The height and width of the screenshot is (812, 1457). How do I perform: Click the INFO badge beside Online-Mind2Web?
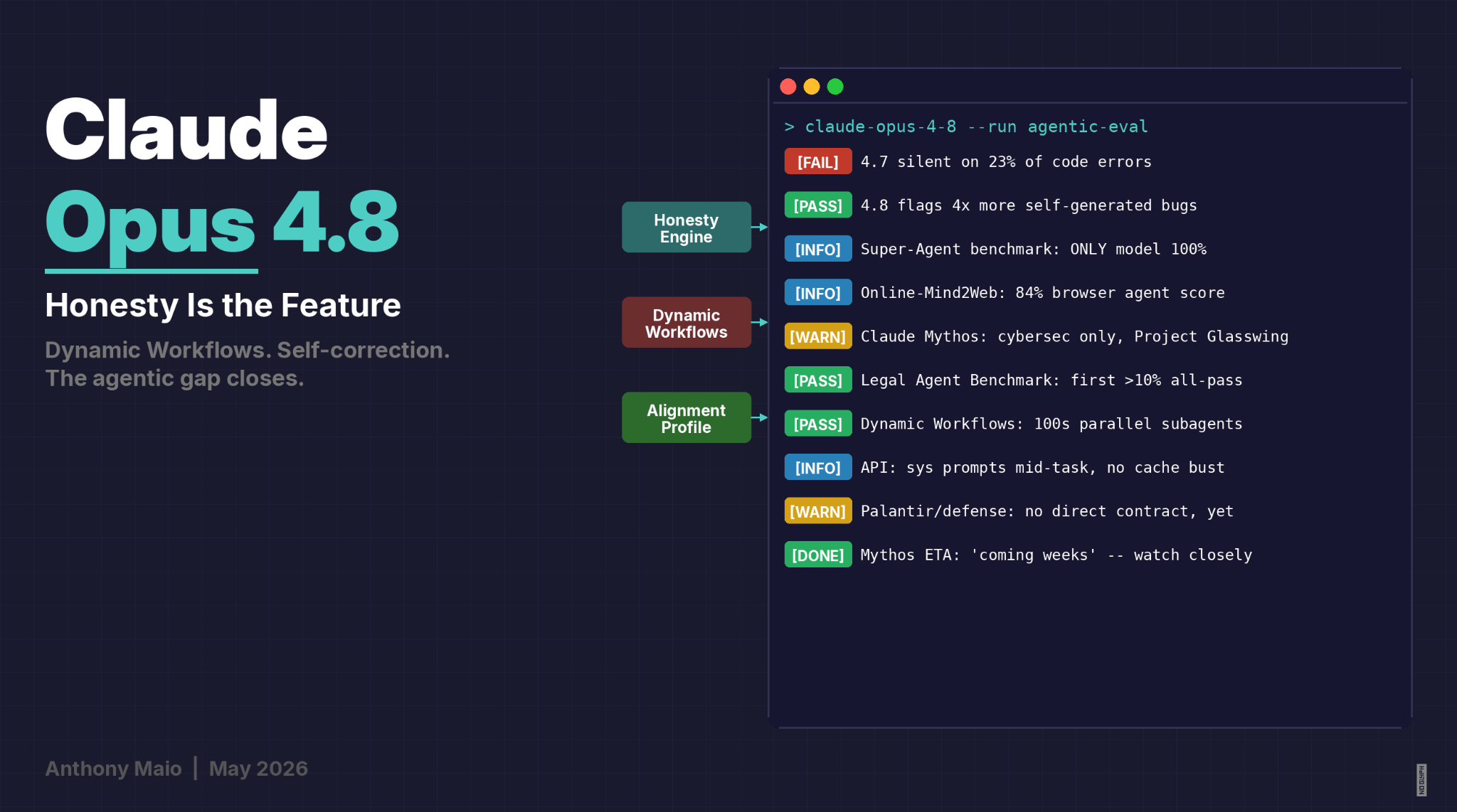(817, 293)
